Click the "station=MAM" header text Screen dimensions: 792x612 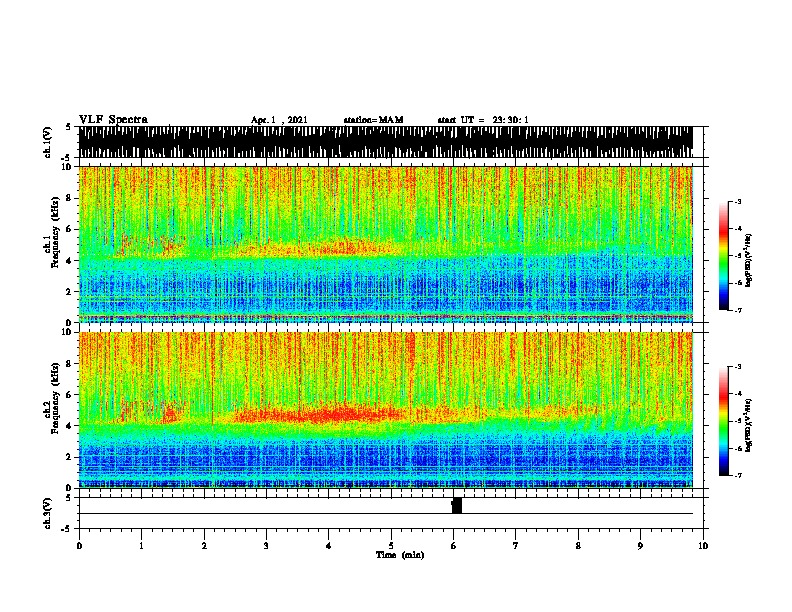point(373,120)
